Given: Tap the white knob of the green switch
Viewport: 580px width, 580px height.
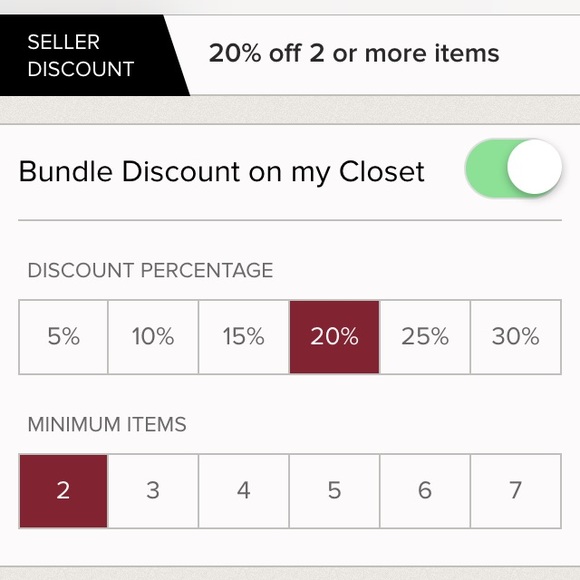Looking at the screenshot, I should click(x=534, y=167).
